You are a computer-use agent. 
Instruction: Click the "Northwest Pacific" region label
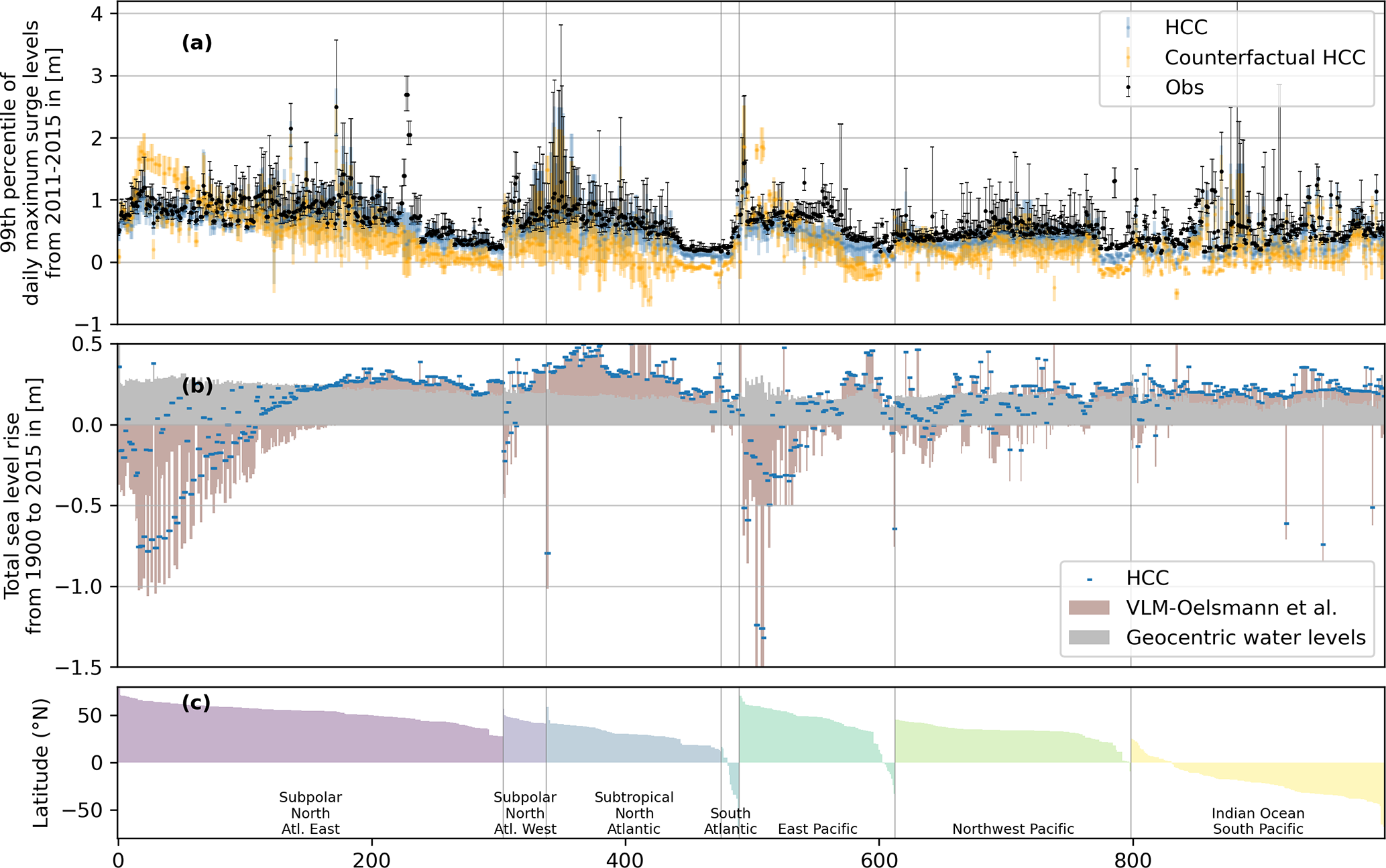(1013, 829)
